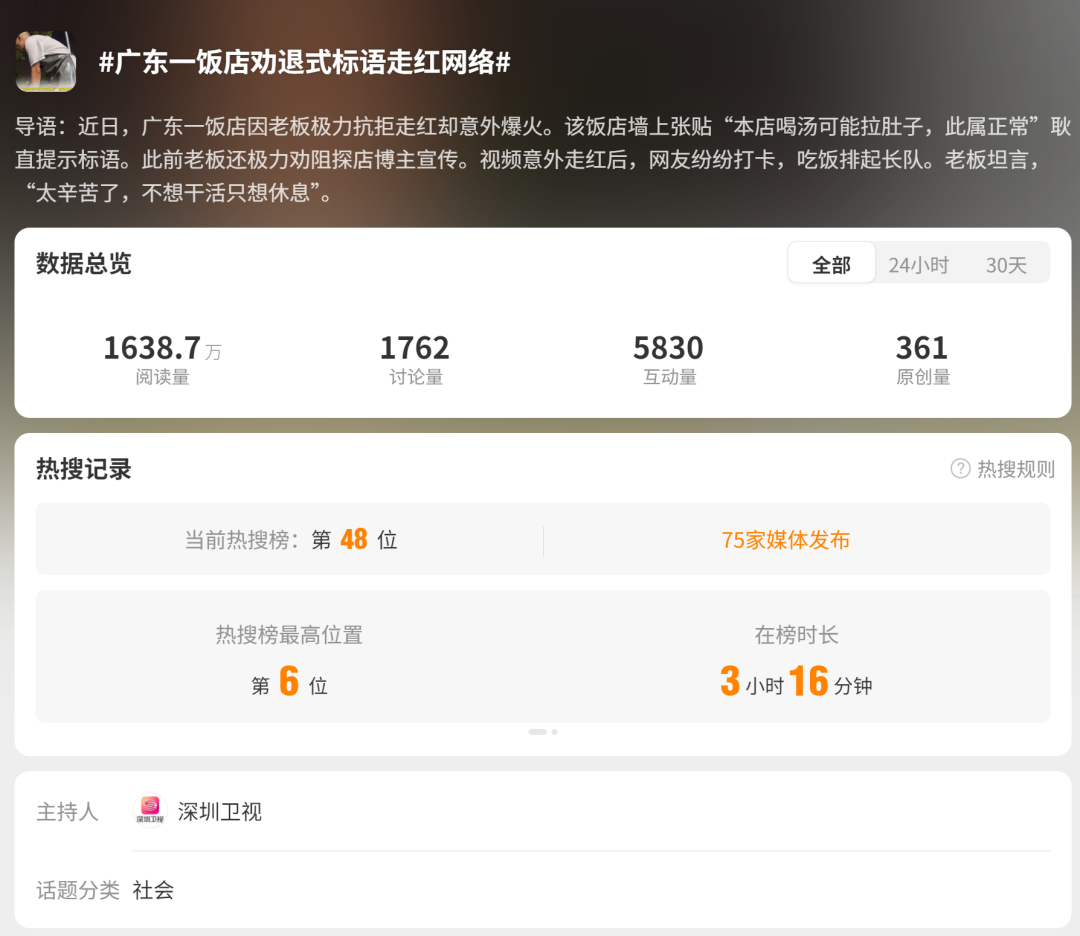
Task: Click the 热搜榜最高位置 第6位 panel
Action: coord(289,658)
